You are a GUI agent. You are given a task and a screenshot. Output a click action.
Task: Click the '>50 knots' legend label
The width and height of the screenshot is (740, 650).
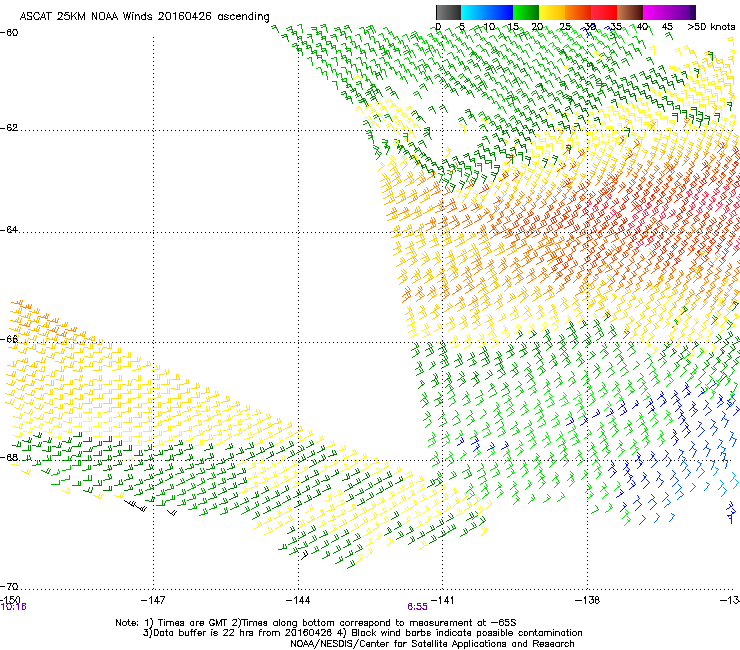point(711,27)
